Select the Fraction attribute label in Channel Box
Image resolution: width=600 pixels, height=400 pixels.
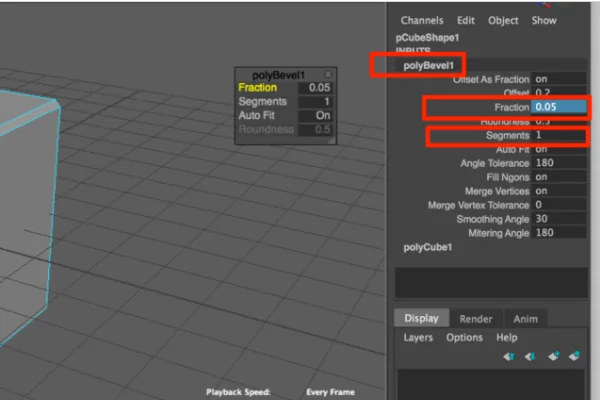click(x=512, y=107)
